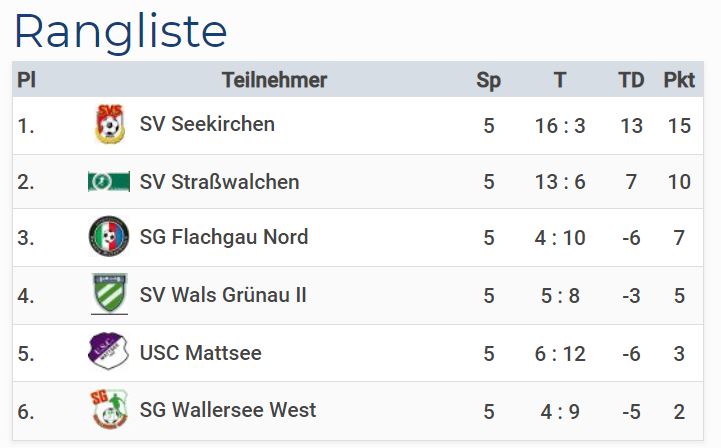
Task: Click the SV Straßwalchen green logo
Action: pyautogui.click(x=109, y=182)
